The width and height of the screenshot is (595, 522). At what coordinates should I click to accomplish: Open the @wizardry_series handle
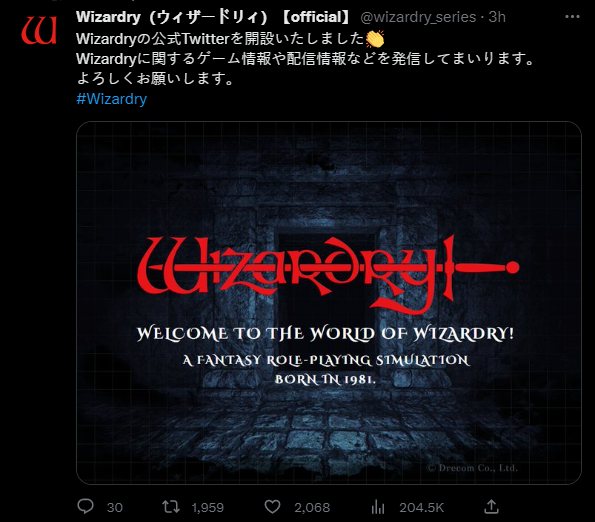pyautogui.click(x=418, y=17)
